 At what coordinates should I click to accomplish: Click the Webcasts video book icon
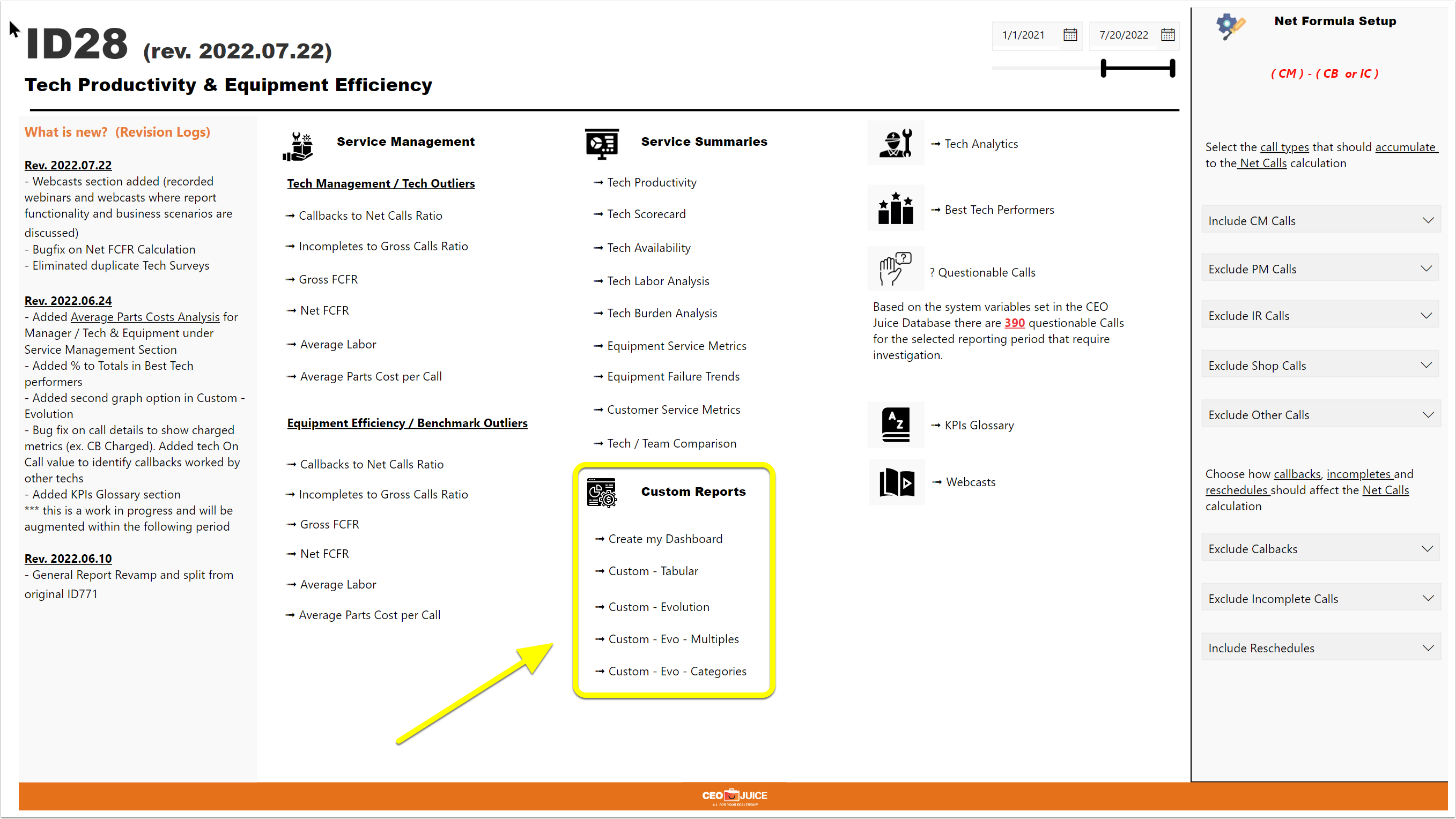[x=897, y=482]
